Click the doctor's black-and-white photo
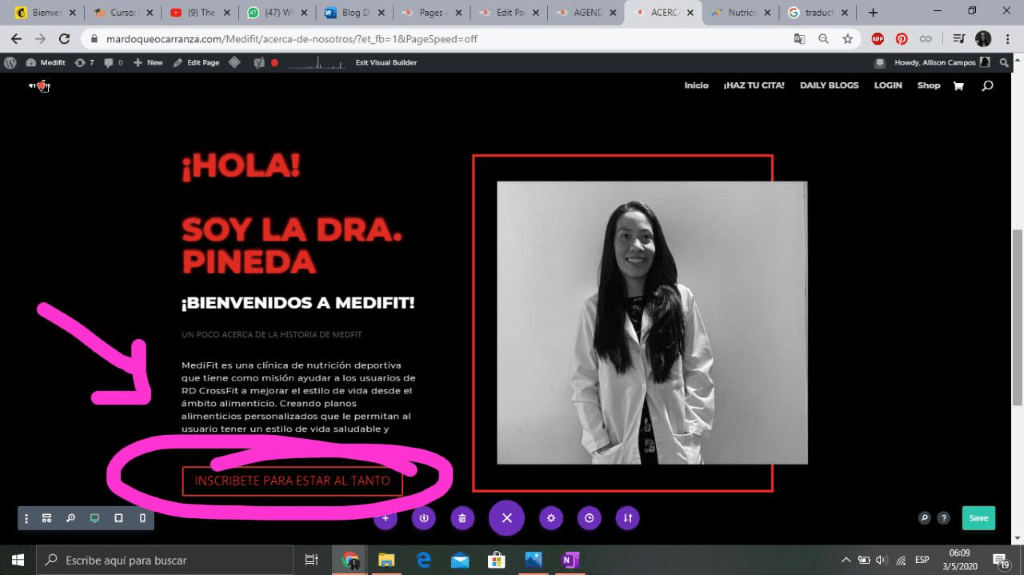Image resolution: width=1024 pixels, height=575 pixels. point(652,322)
